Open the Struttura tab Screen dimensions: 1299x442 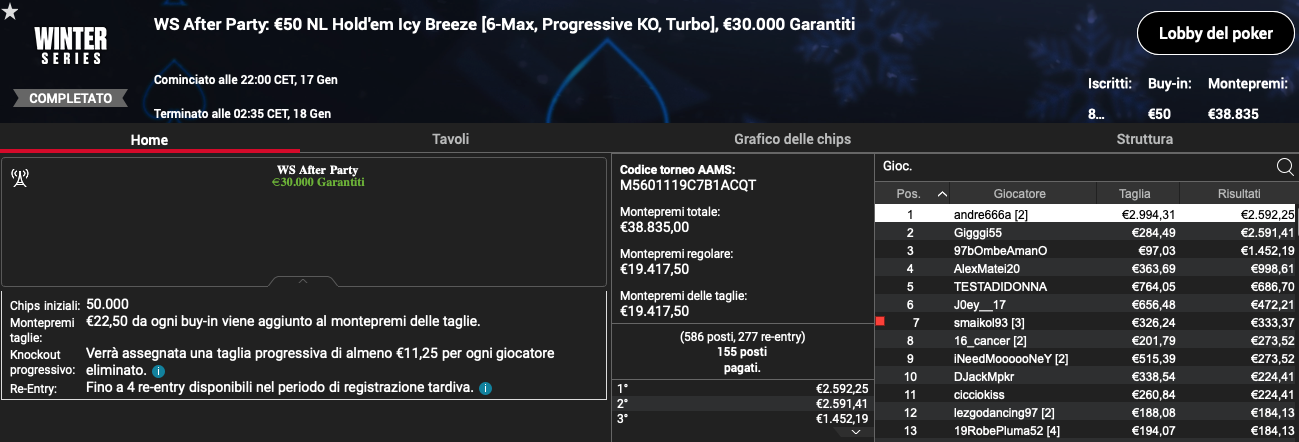[x=1145, y=139]
